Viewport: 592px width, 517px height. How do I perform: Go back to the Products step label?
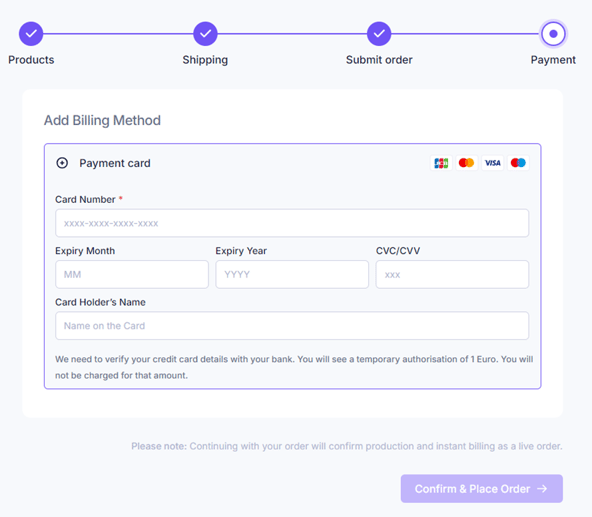pos(31,60)
